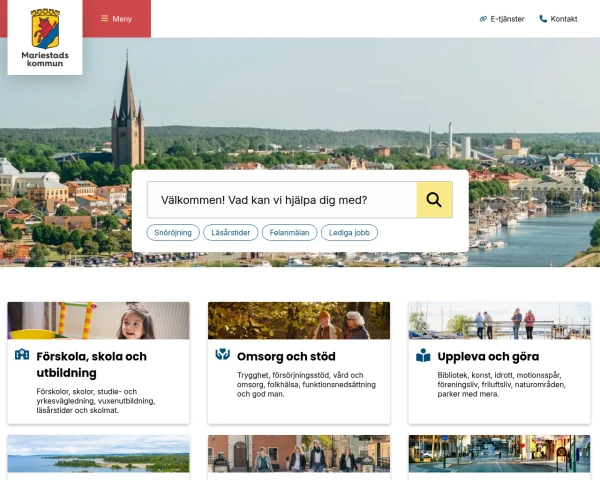The height and width of the screenshot is (480, 600).
Task: Select the Läsårstider quick link
Action: click(231, 232)
